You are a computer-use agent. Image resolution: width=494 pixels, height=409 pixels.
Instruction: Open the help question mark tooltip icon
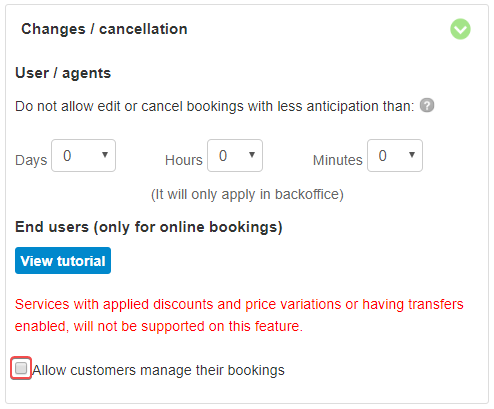pyautogui.click(x=427, y=106)
